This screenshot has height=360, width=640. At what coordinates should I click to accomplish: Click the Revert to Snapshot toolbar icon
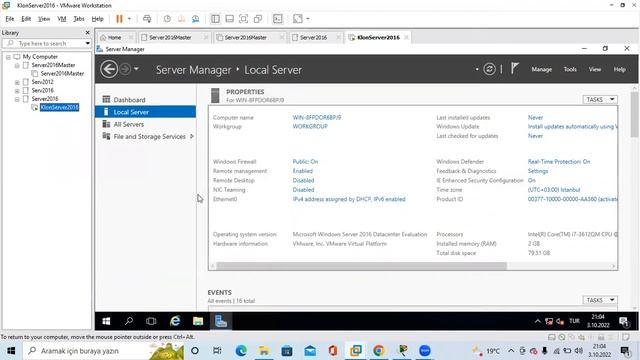[181, 19]
